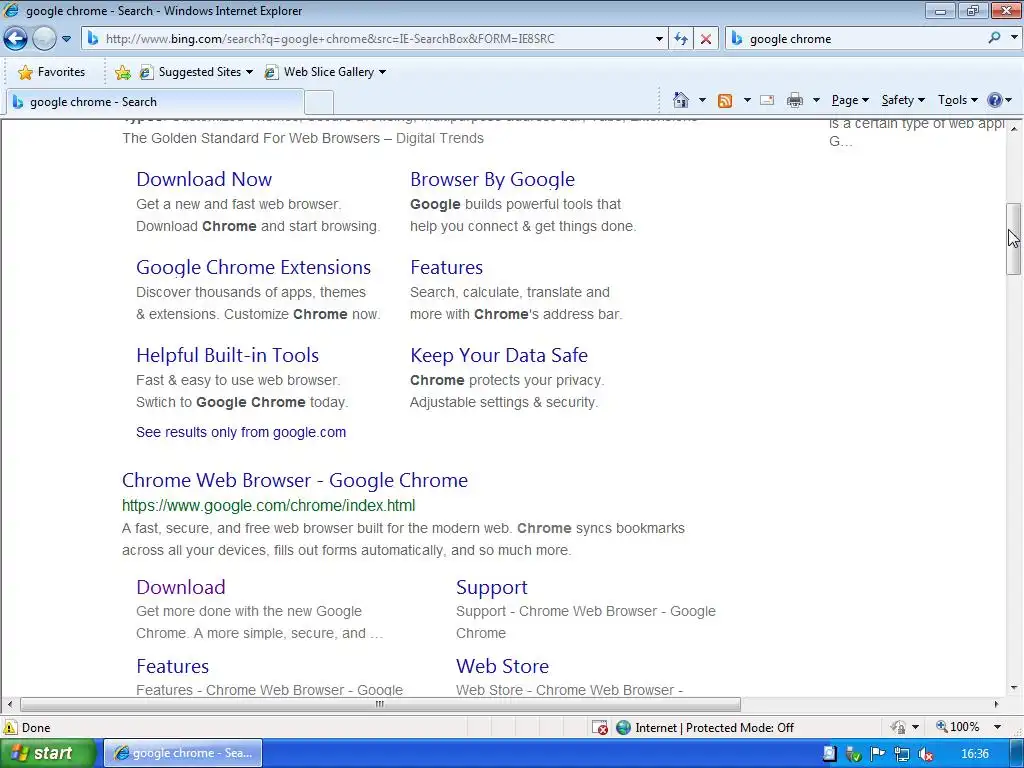Open the Support sublink
1024x768 pixels.
click(492, 588)
